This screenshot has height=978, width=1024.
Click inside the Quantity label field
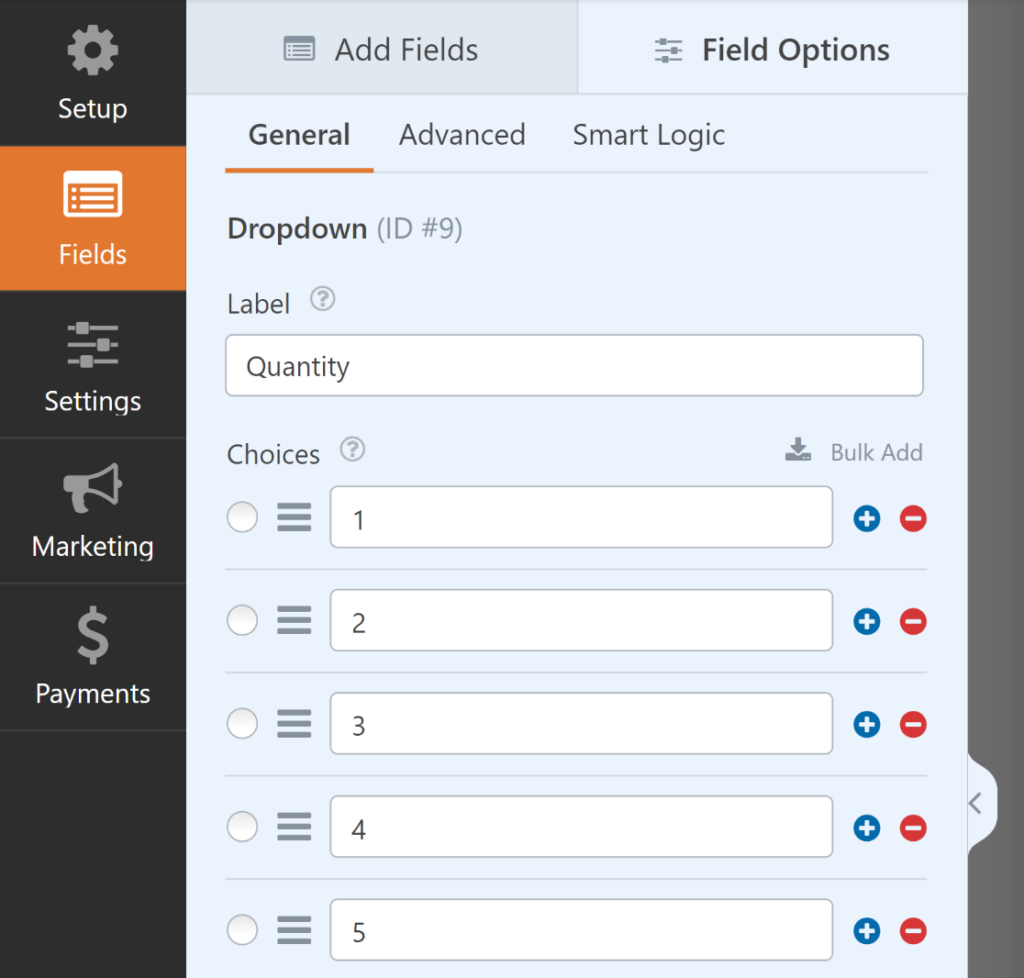coord(575,365)
